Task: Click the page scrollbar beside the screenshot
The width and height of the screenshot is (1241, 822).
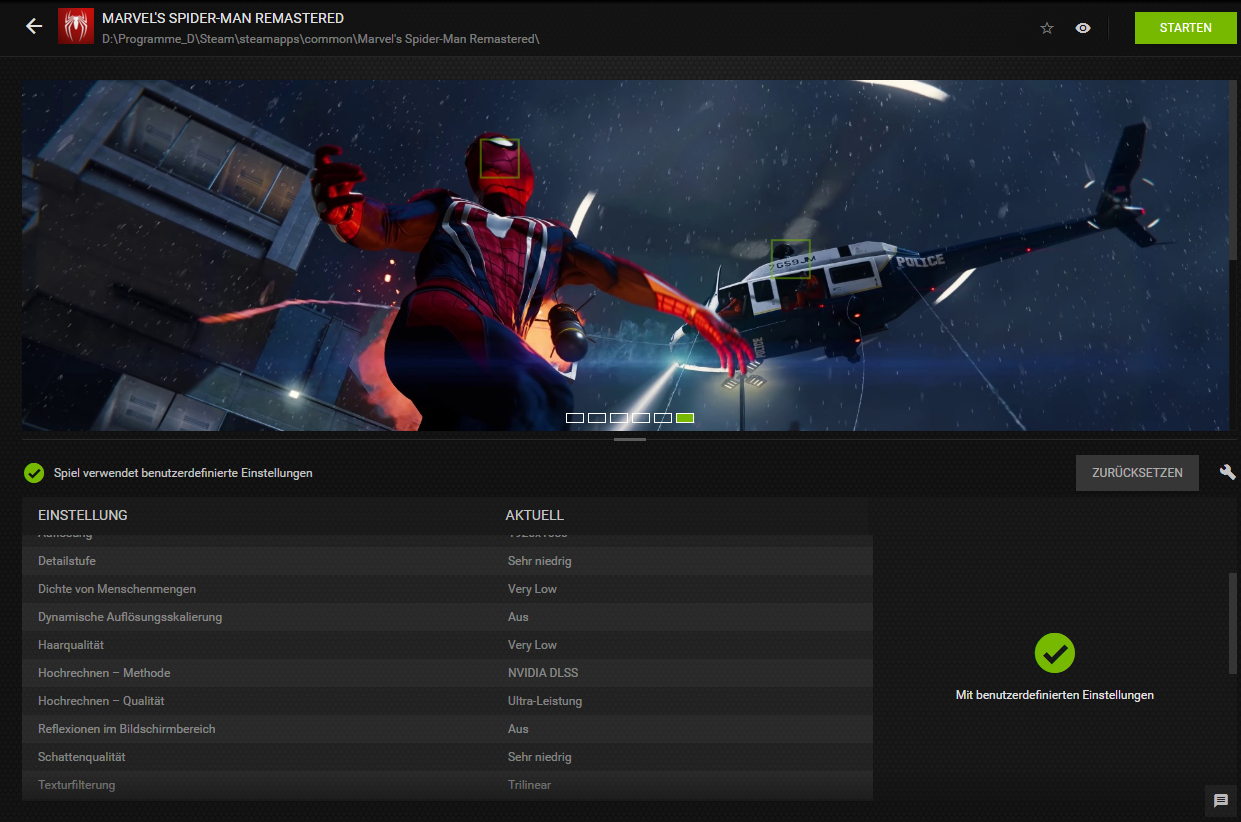Action: point(1233,171)
